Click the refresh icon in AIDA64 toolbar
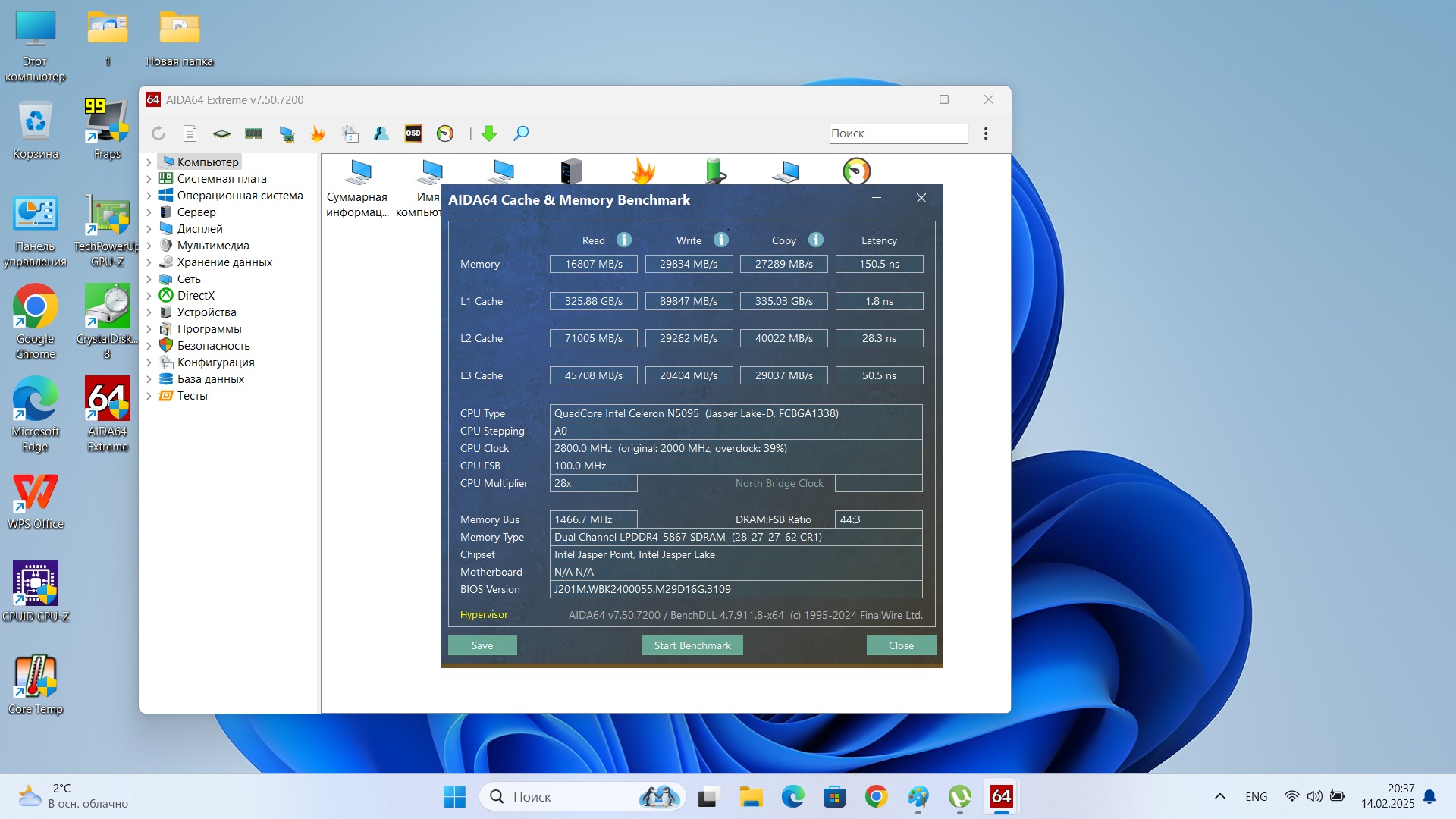This screenshot has width=1456, height=819. pos(158,133)
